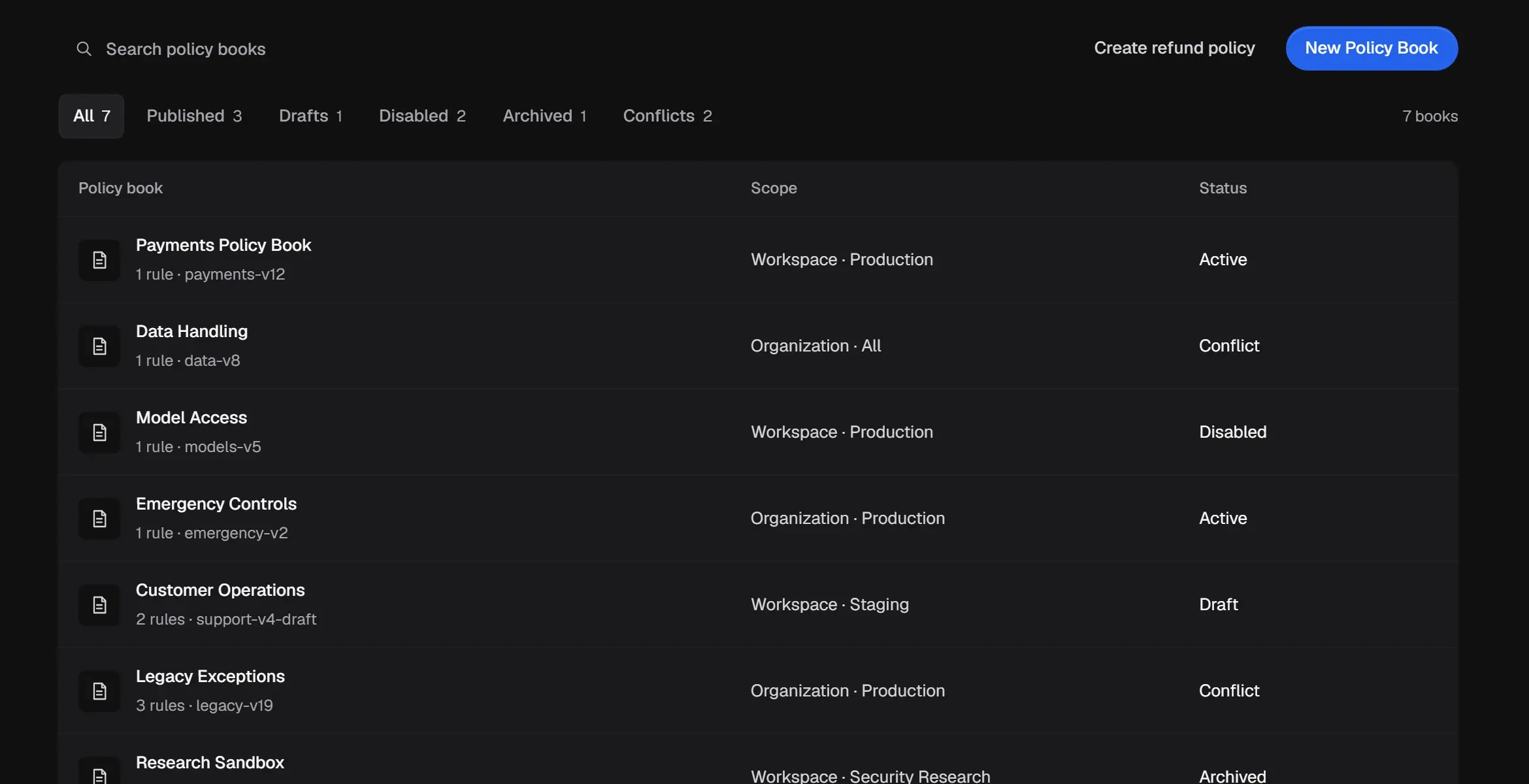Image resolution: width=1529 pixels, height=784 pixels.
Task: Click the Conflict status of Legacy Exceptions
Action: 1229,691
